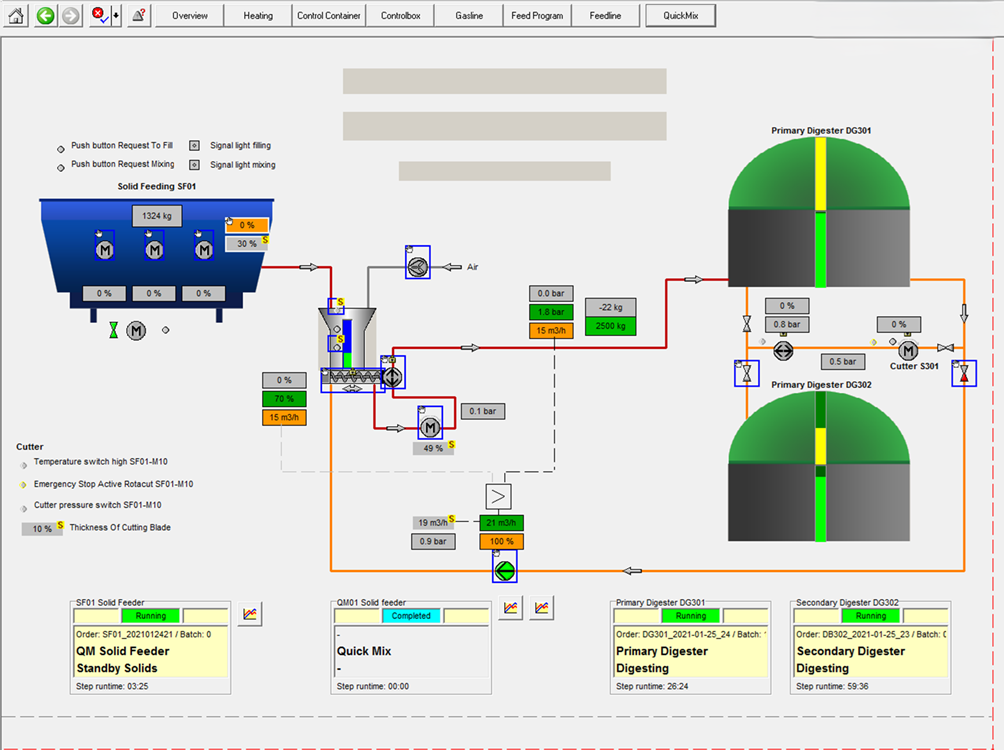The image size is (1004, 750).
Task: Click the 1324 kg weight field on SF01
Action: pyautogui.click(x=157, y=216)
